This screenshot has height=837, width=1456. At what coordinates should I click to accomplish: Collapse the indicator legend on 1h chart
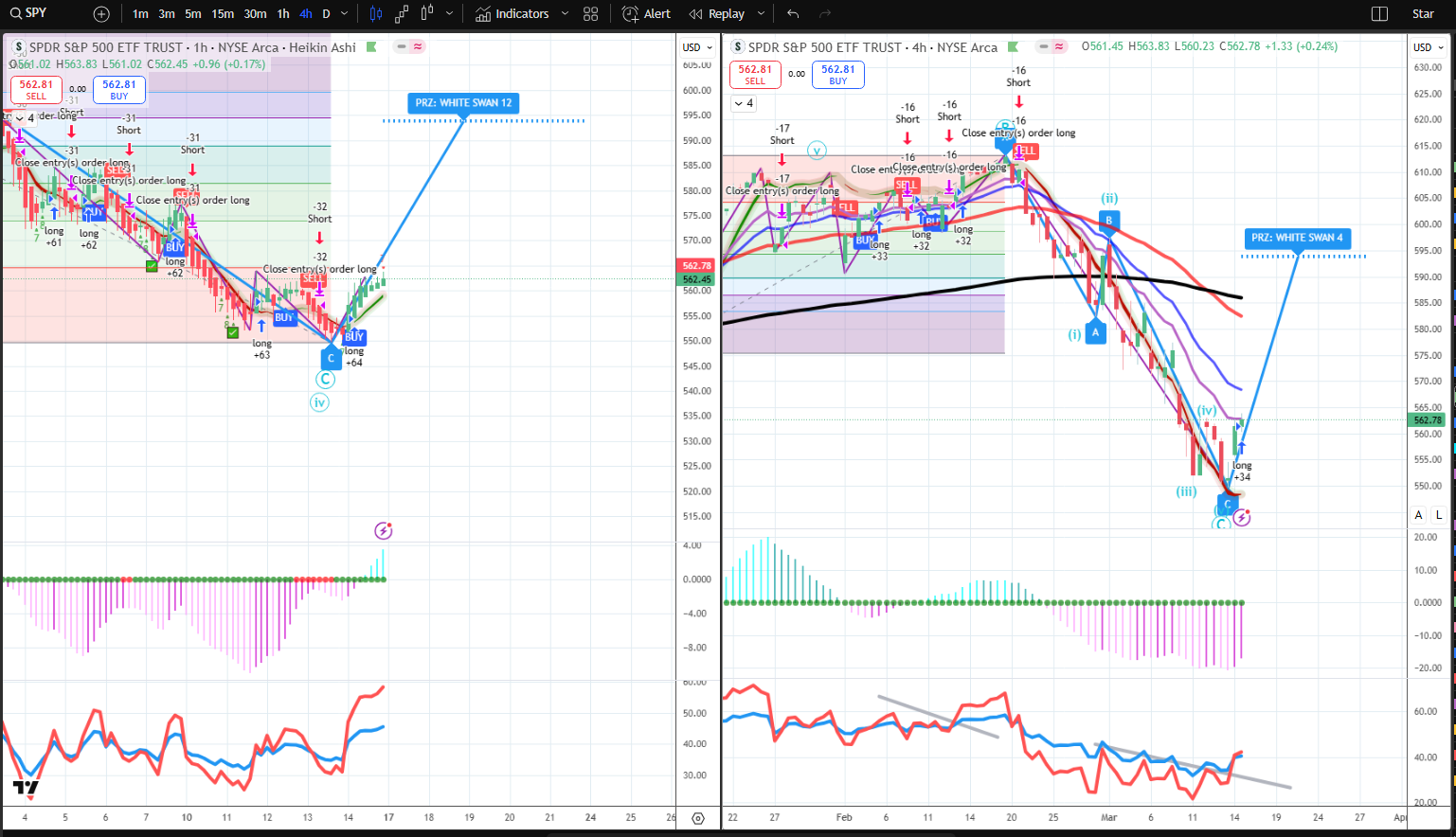coord(25,118)
